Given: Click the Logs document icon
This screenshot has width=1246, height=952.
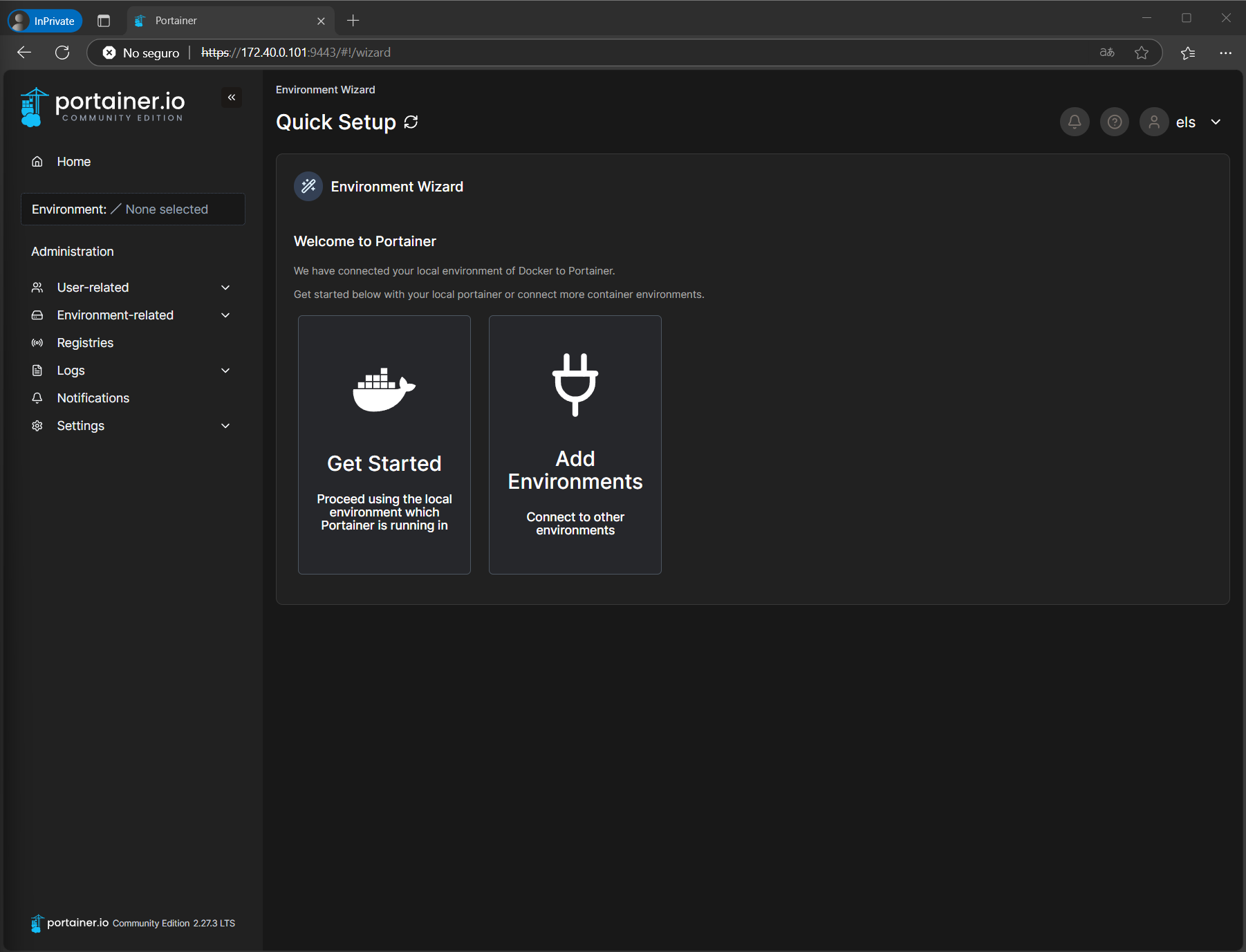Looking at the screenshot, I should point(37,371).
